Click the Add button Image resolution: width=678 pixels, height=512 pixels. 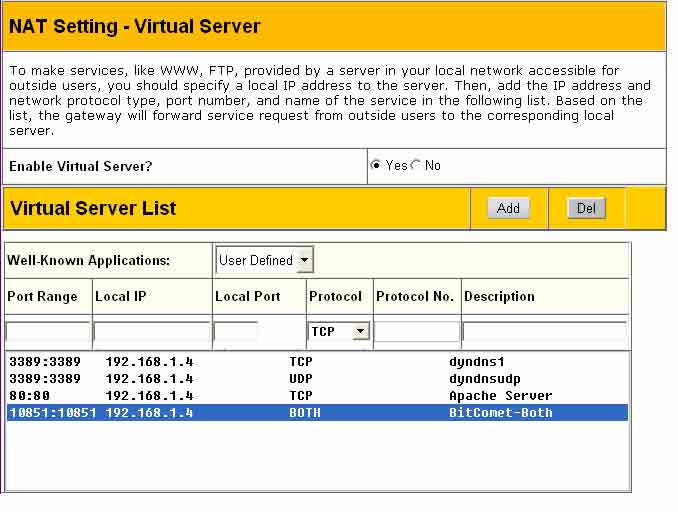click(x=508, y=208)
